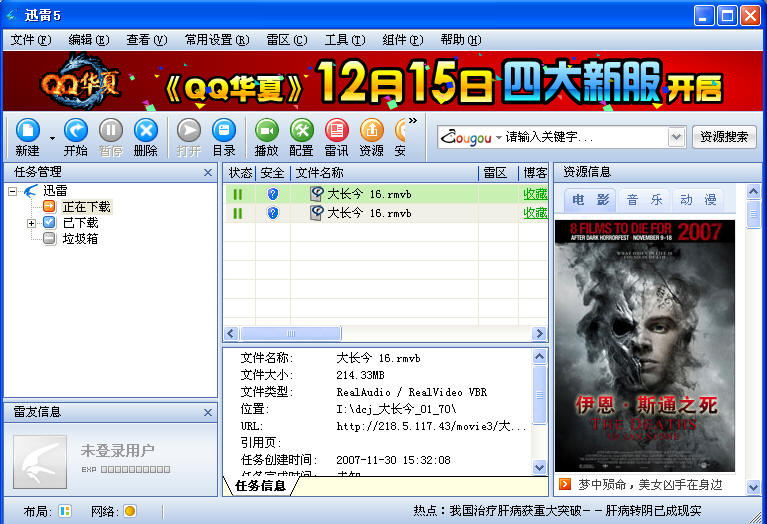Open the 工具 menu
This screenshot has width=767, height=524.
click(x=345, y=40)
